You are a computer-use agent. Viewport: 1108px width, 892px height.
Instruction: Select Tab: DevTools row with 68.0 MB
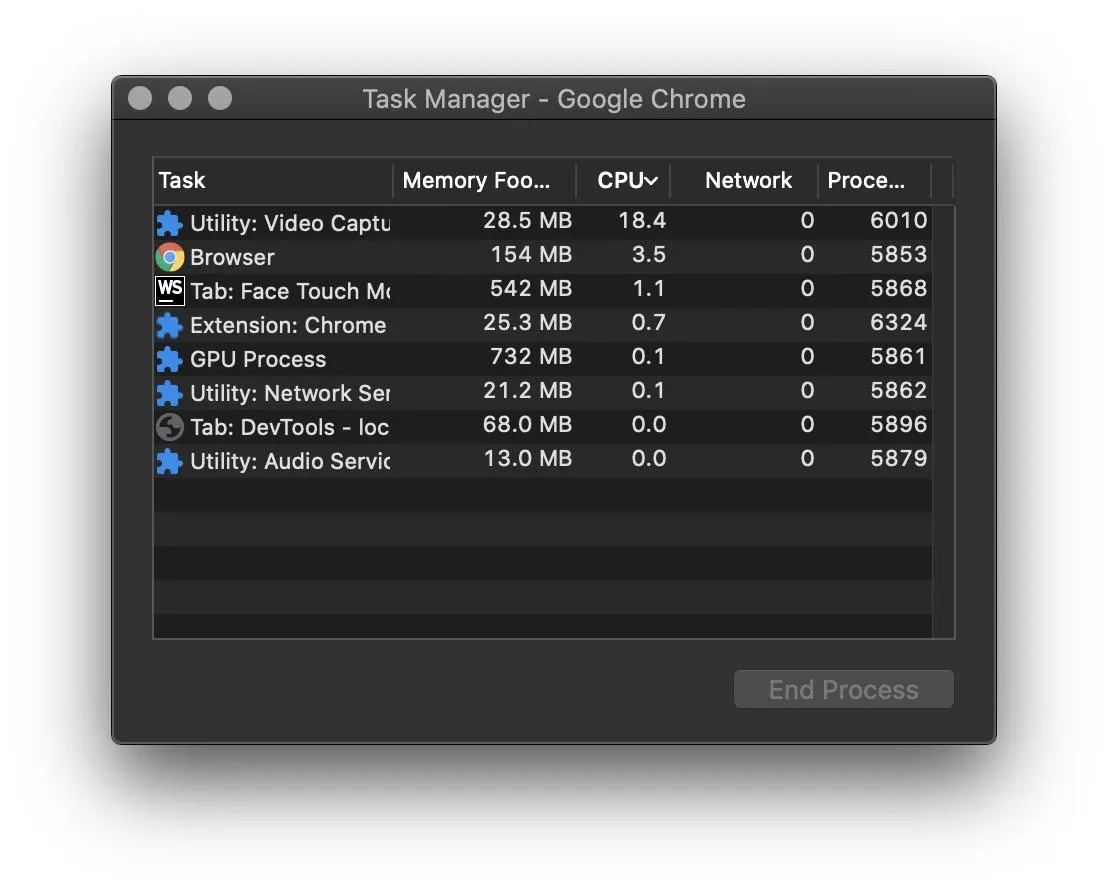(543, 426)
